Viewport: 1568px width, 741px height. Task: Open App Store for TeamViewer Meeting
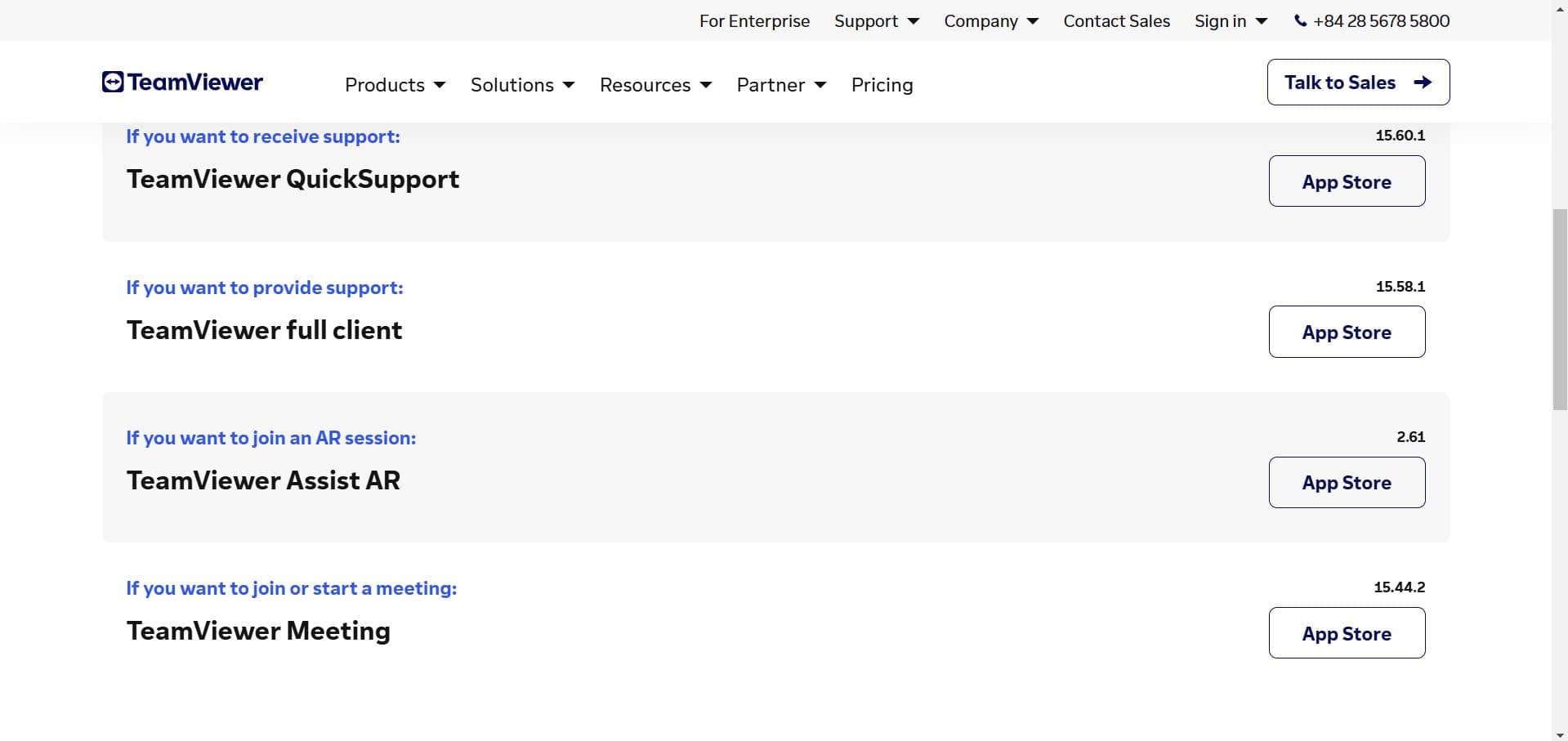click(x=1347, y=633)
